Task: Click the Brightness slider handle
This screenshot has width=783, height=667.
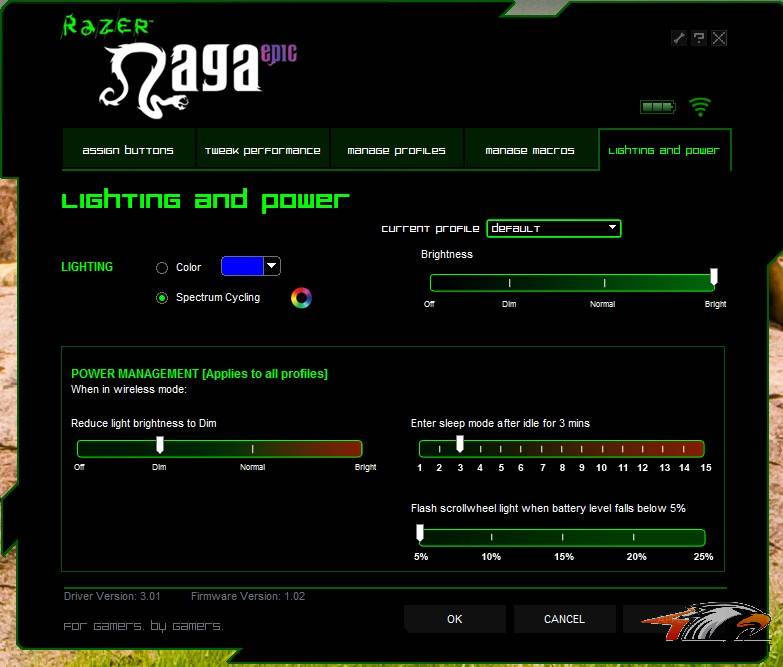Action: tap(714, 277)
